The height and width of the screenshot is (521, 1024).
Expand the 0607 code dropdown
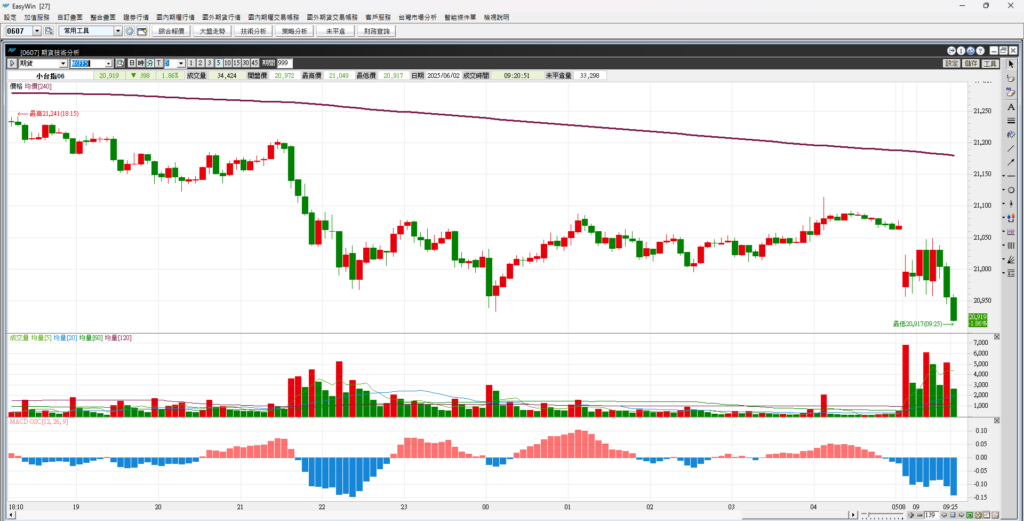37,31
